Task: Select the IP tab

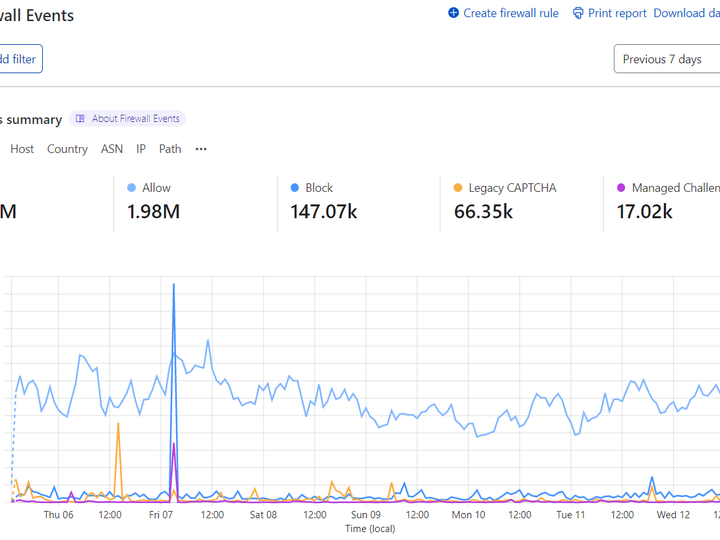Action: 141,149
